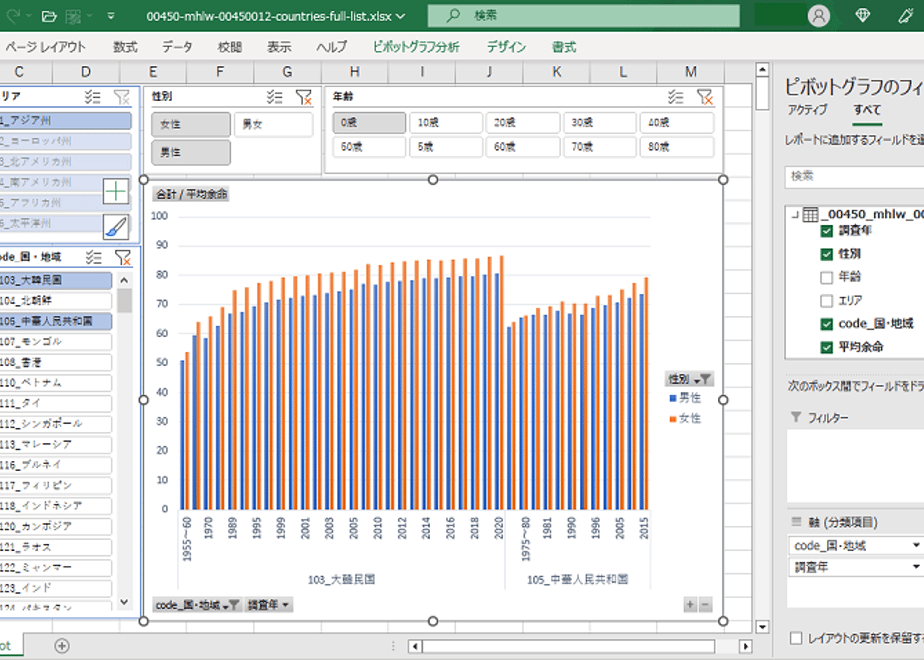Open the 表示 ribbon tab

(x=279, y=47)
